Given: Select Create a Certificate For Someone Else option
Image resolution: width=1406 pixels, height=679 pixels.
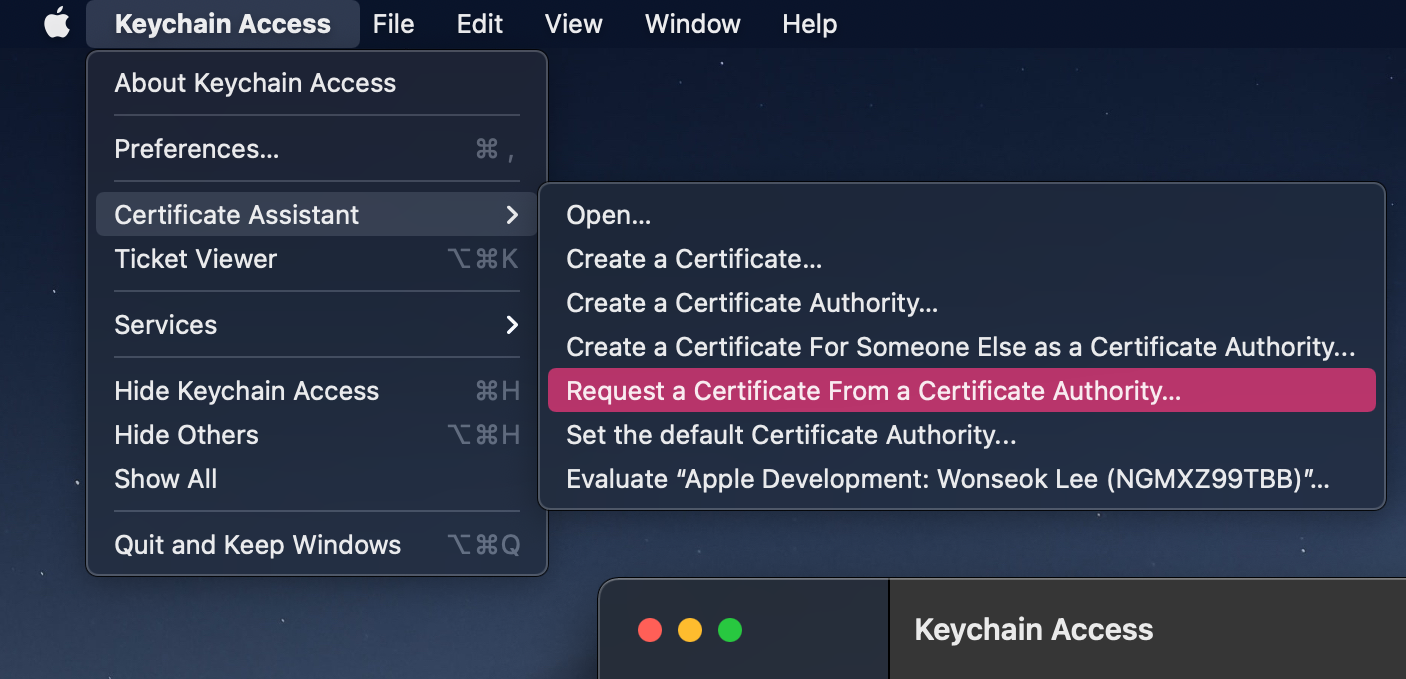Looking at the screenshot, I should 962,347.
